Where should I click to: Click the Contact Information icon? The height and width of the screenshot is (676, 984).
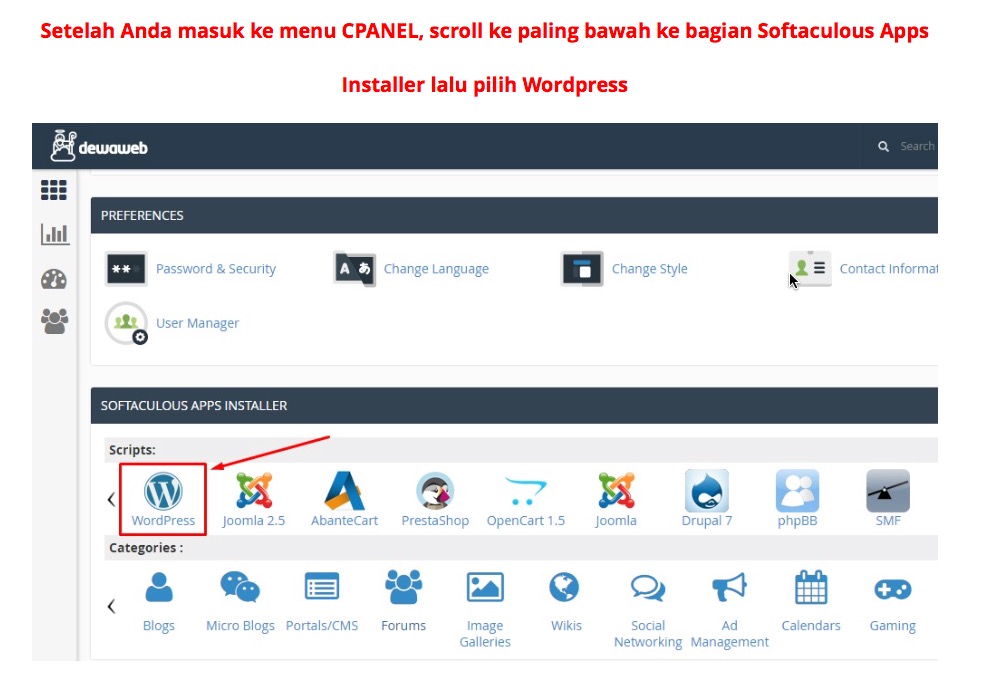[x=810, y=269]
